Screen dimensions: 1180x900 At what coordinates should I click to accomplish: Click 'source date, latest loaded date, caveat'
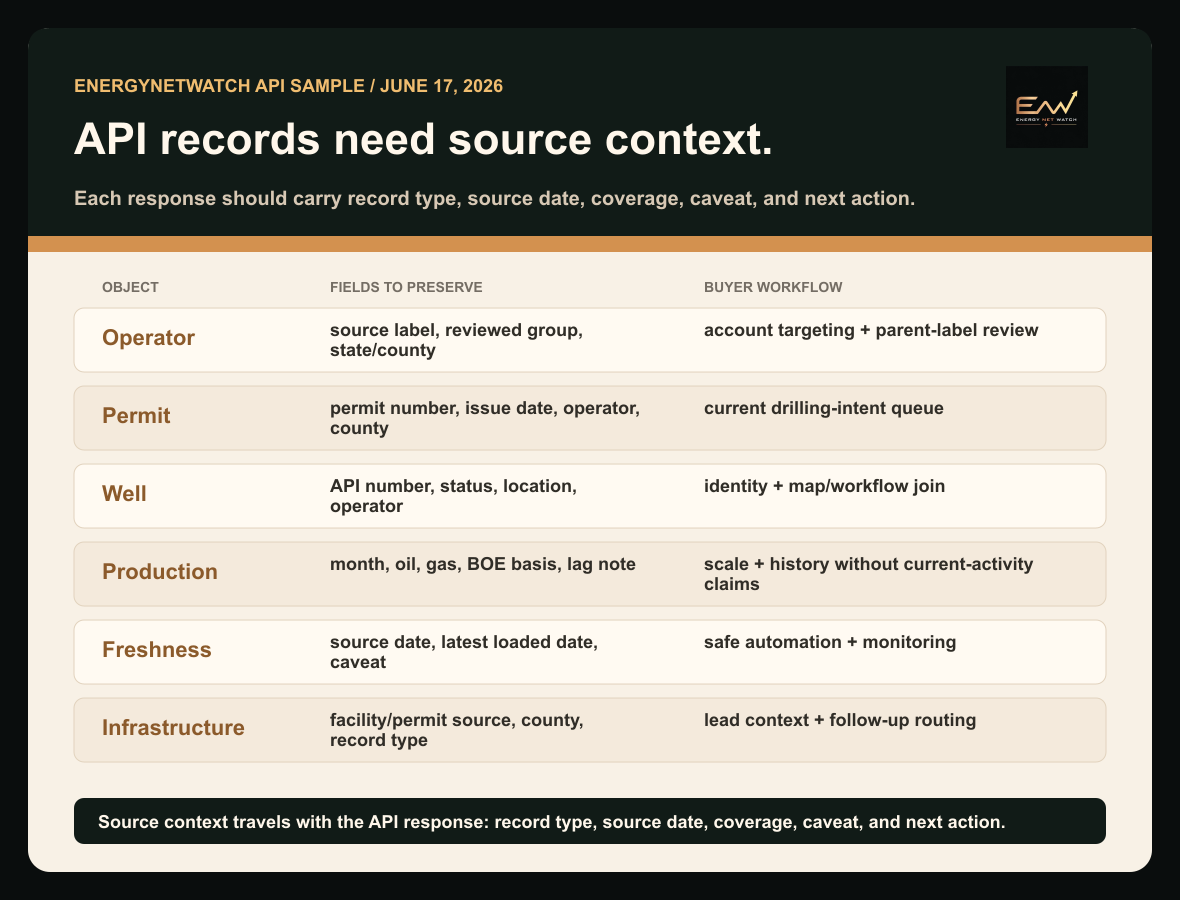[464, 652]
